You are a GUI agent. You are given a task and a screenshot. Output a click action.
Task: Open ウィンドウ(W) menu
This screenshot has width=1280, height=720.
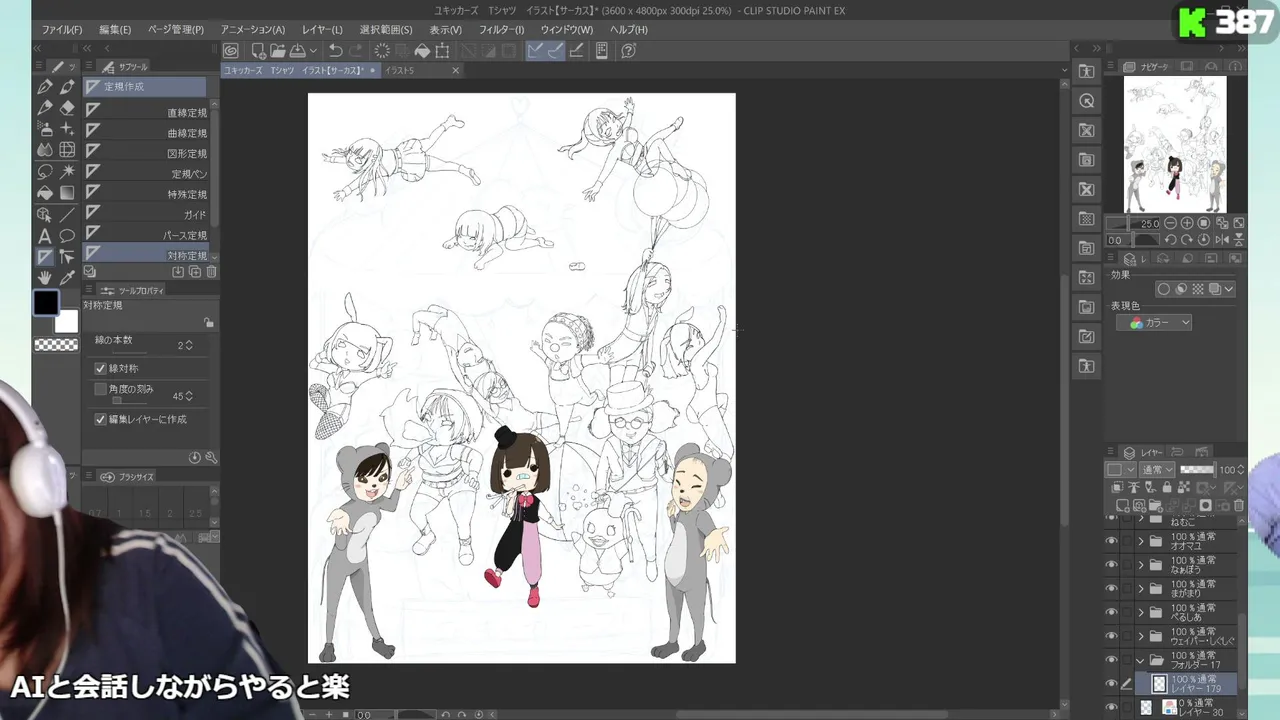coord(566,30)
